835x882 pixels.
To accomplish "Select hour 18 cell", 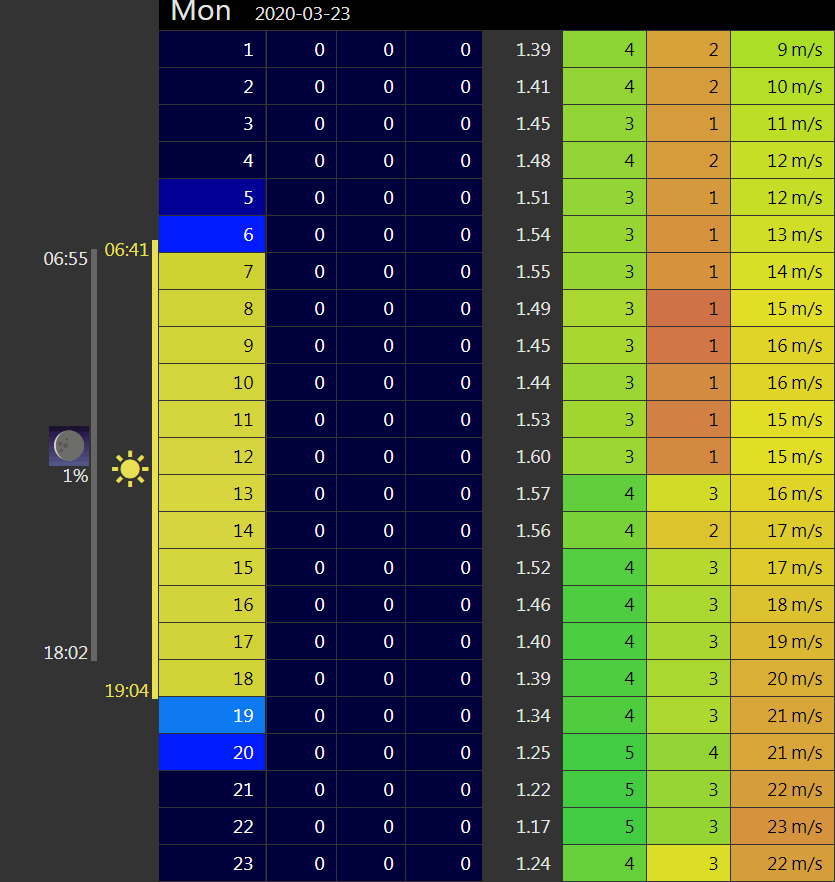I will [x=212, y=678].
